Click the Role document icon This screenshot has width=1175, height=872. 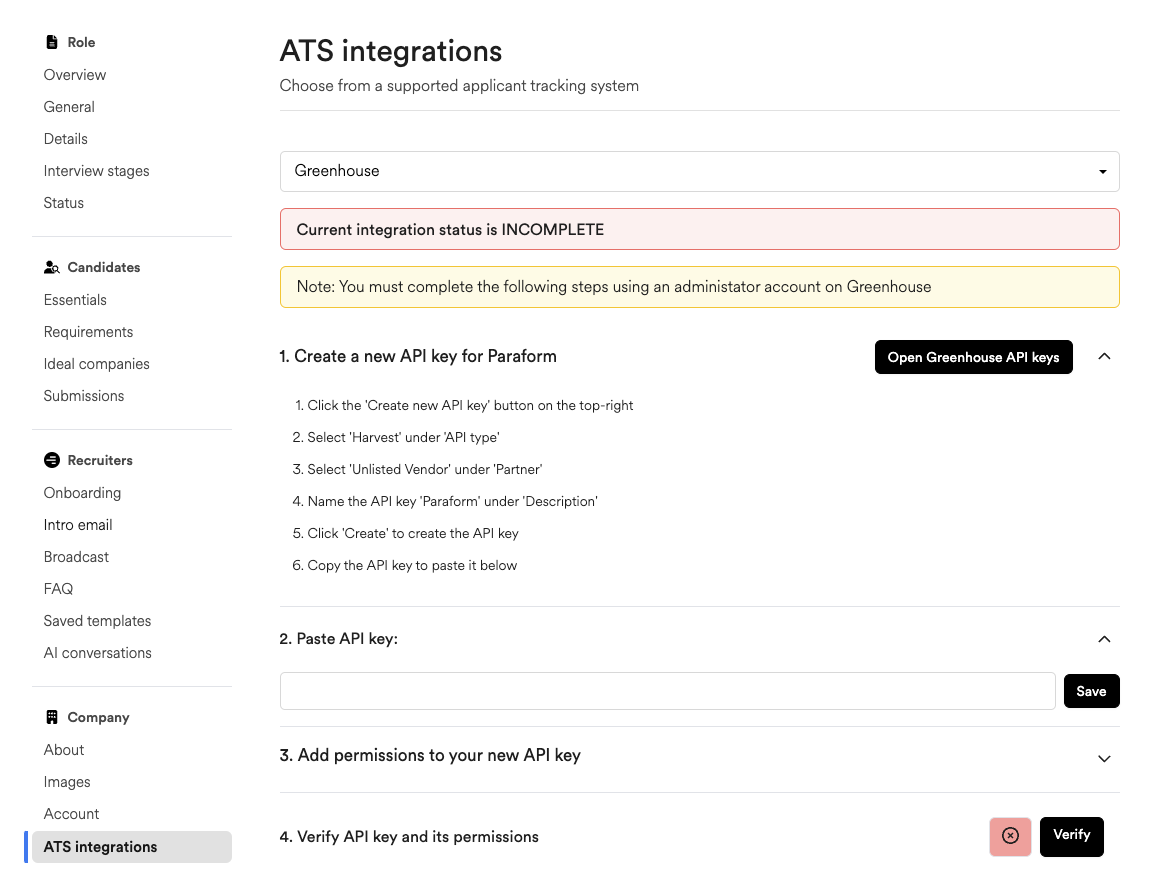tap(52, 42)
